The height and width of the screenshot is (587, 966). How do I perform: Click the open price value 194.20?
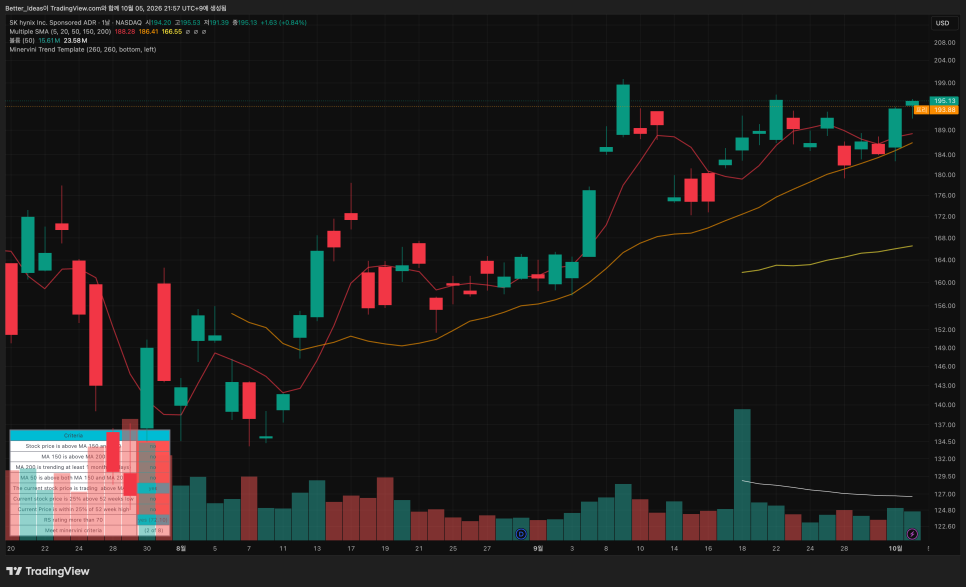[161, 23]
